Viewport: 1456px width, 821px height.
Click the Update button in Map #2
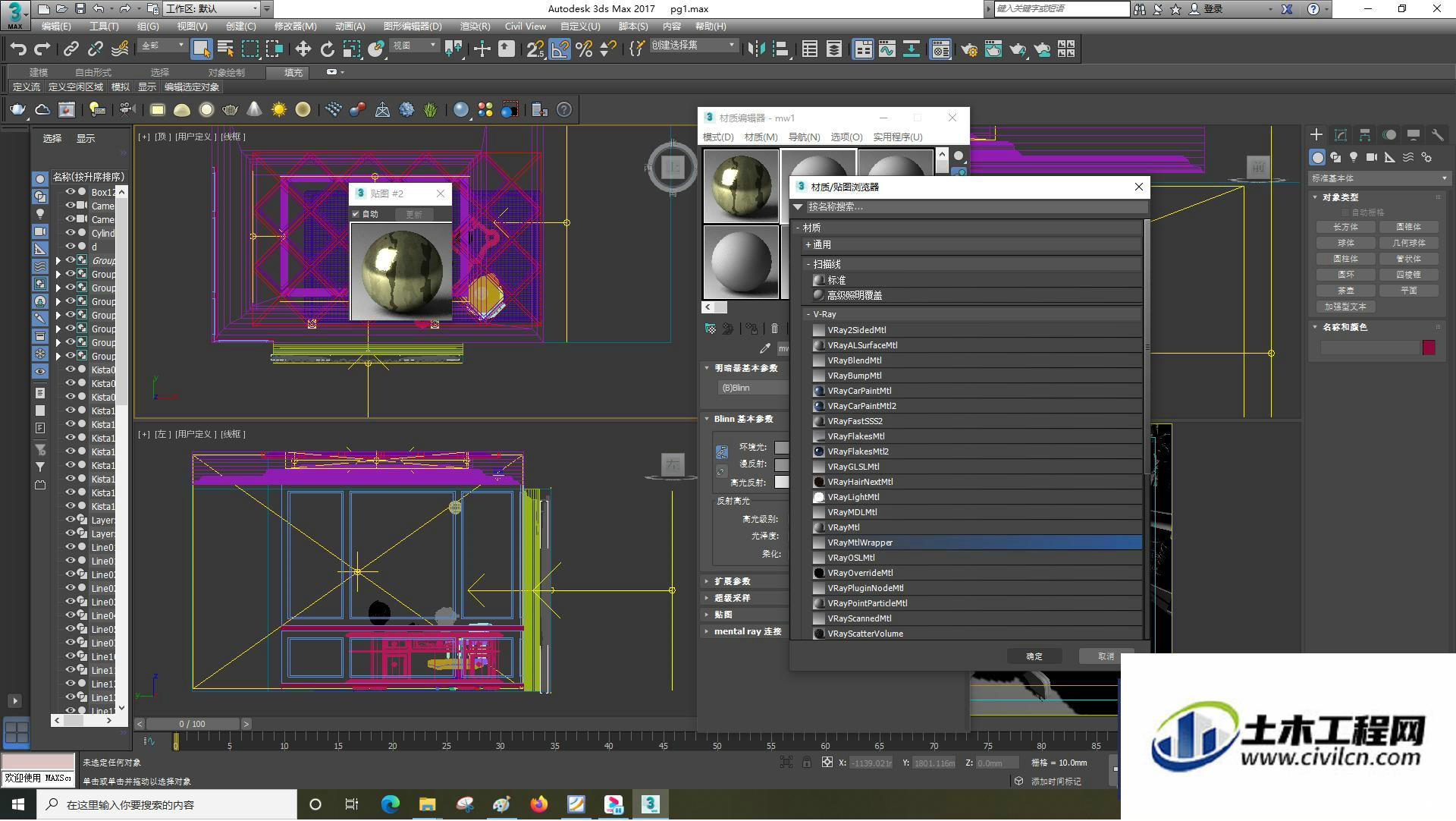click(413, 215)
